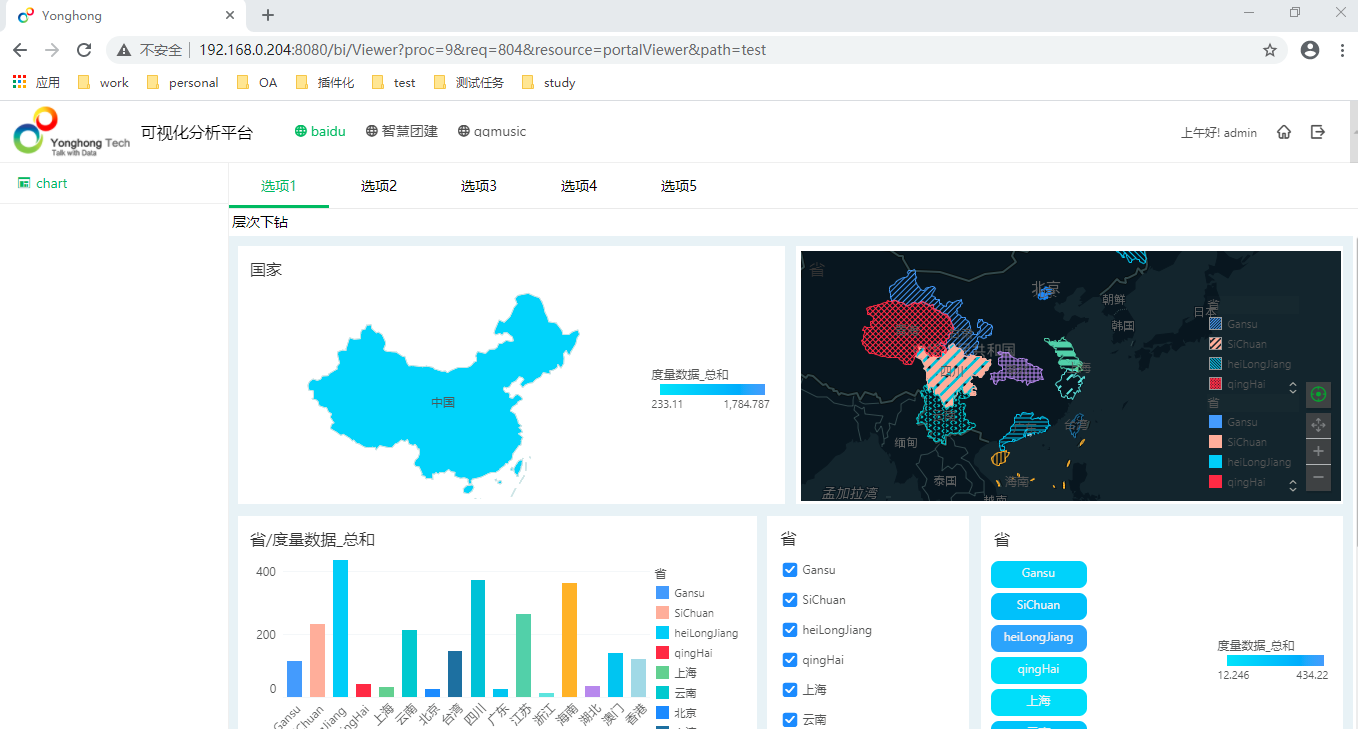Click the 度量数据_总和 gradient bar beside 国家 map
Image resolution: width=1358 pixels, height=729 pixels.
pyautogui.click(x=712, y=390)
